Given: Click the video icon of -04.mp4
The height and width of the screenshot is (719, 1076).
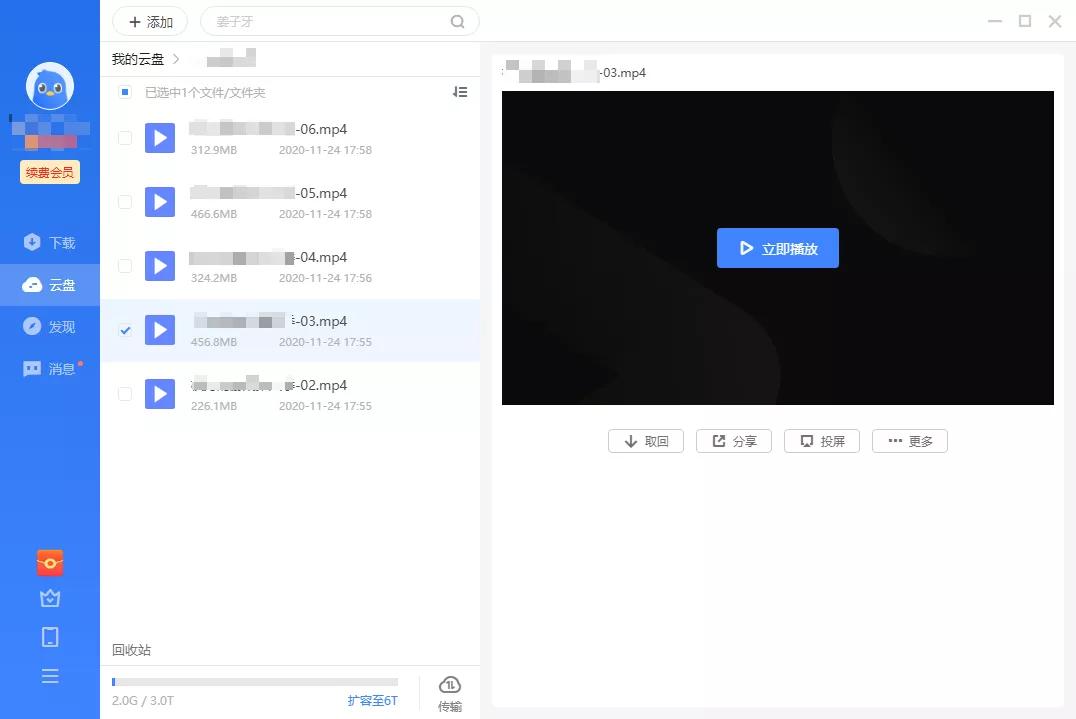Looking at the screenshot, I should pos(160,266).
